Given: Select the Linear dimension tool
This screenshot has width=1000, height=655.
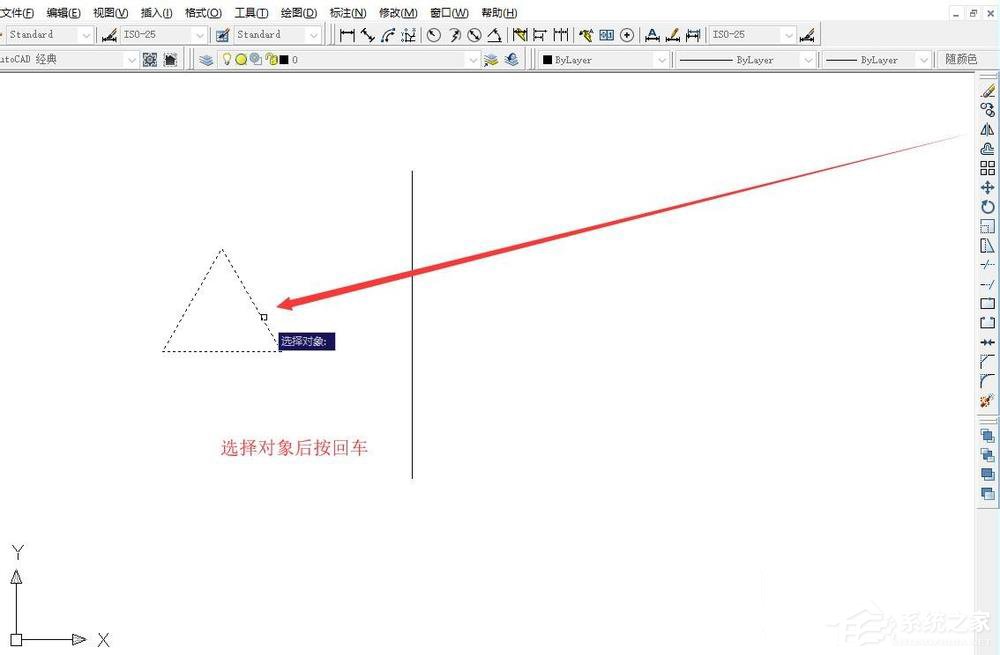Looking at the screenshot, I should pos(347,35).
